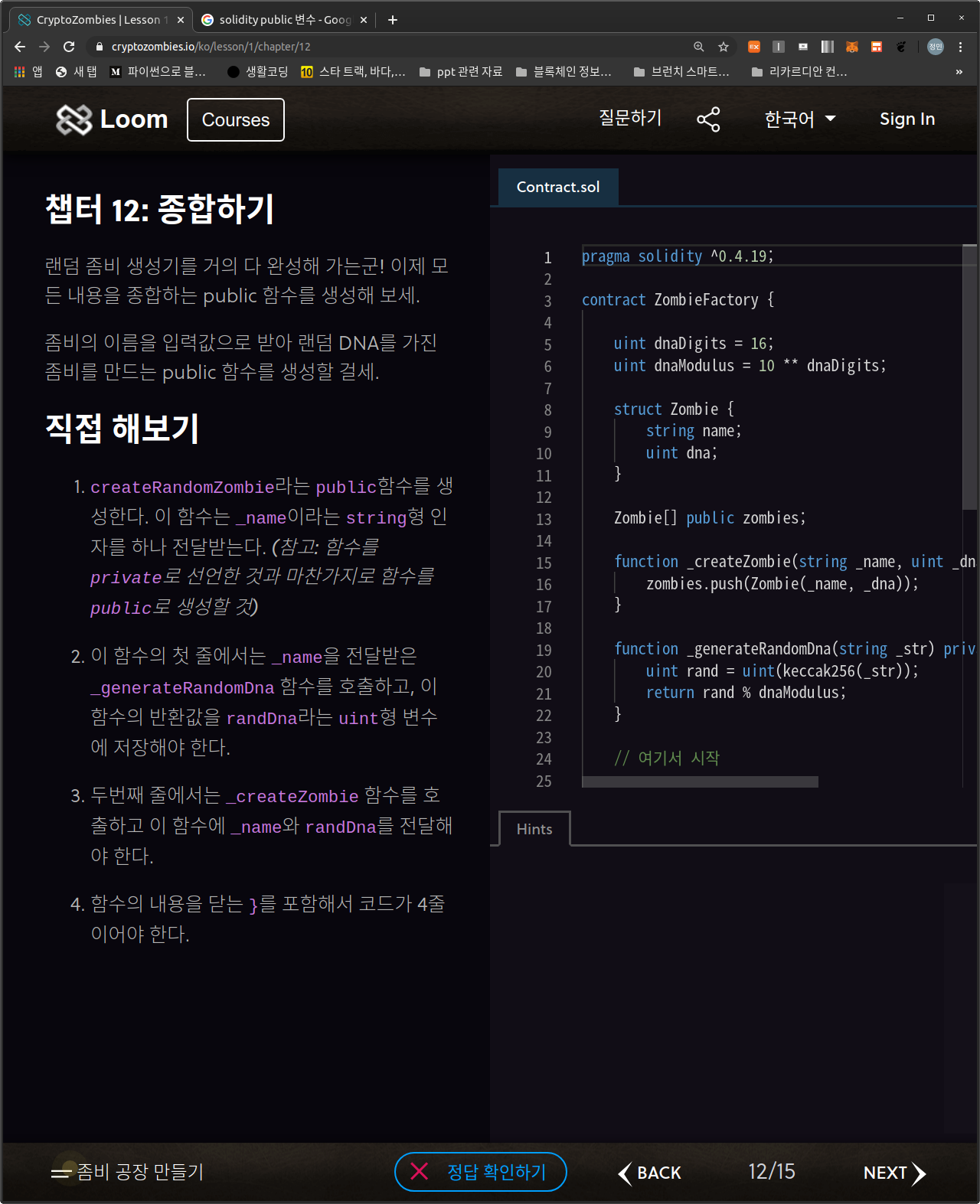The image size is (980, 1204).
Task: Open the 브런치 스마트 bookmark folder
Action: [x=681, y=72]
